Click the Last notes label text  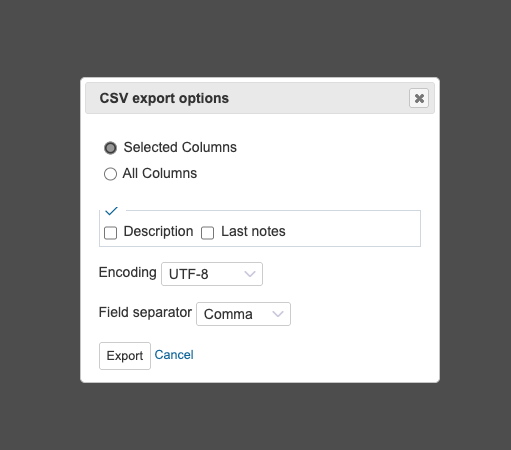point(253,231)
